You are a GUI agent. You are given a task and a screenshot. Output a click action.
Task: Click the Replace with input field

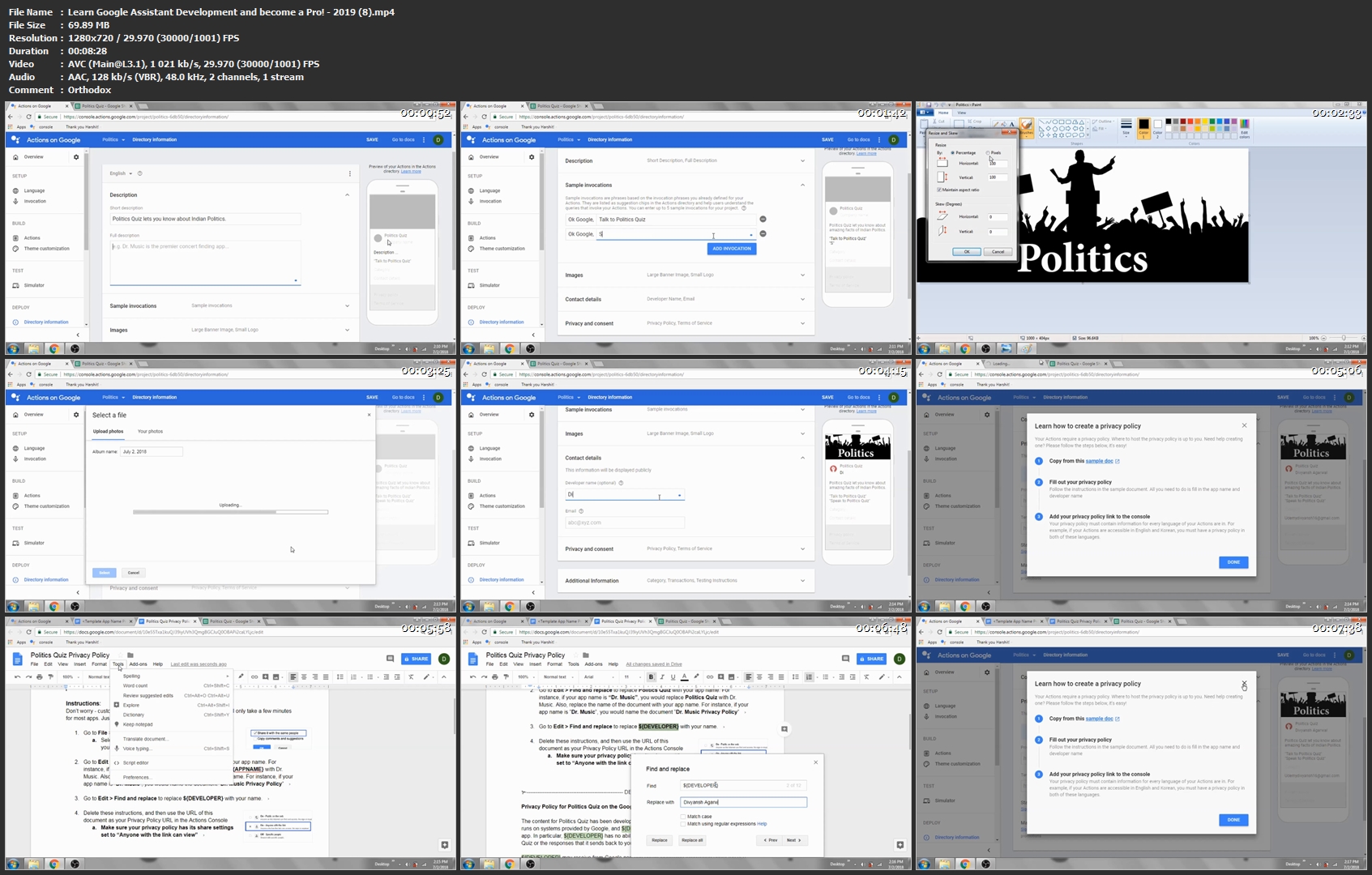coord(743,802)
